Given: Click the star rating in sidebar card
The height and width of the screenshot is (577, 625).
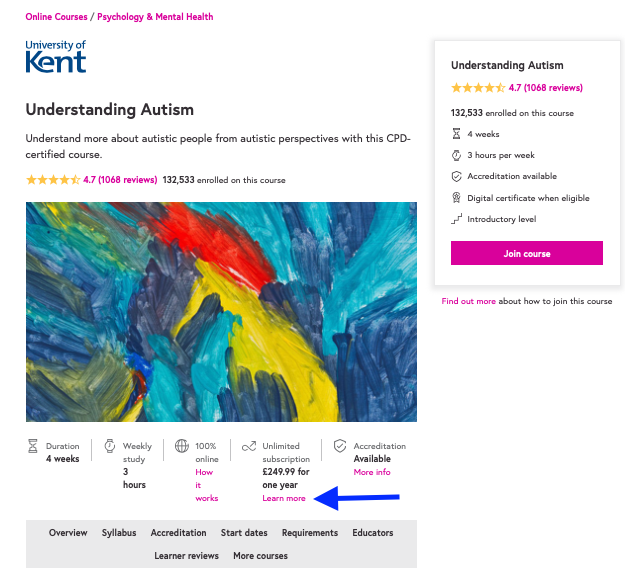Looking at the screenshot, I should pyautogui.click(x=478, y=88).
